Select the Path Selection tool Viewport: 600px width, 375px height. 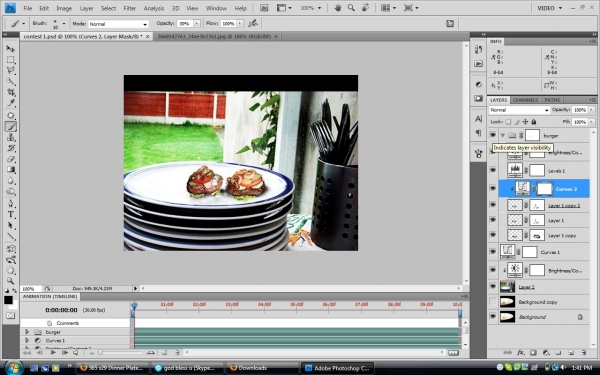[11, 225]
